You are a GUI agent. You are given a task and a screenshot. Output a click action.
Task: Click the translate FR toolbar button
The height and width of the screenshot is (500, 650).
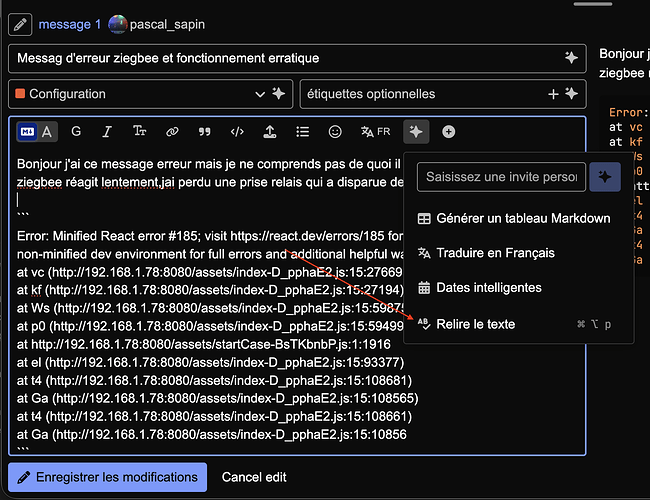375,131
